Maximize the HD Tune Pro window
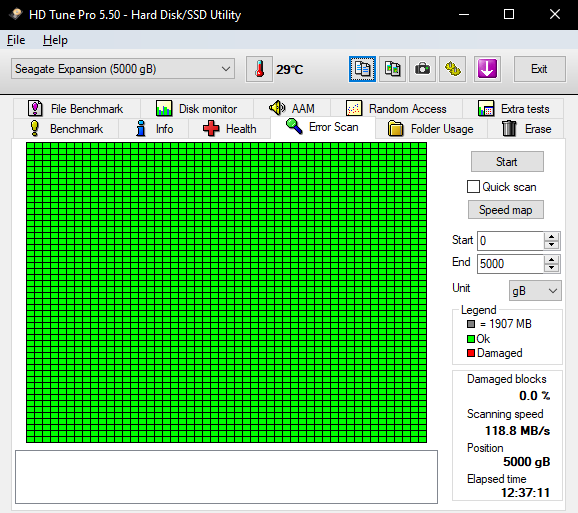The height and width of the screenshot is (513, 578). click(x=509, y=15)
